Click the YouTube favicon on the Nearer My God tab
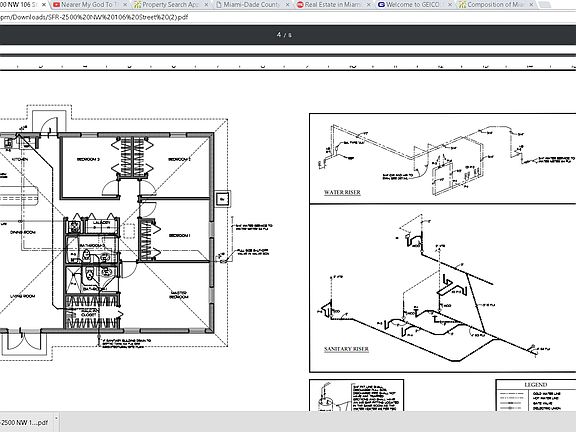The height and width of the screenshot is (432, 576). point(56,5)
